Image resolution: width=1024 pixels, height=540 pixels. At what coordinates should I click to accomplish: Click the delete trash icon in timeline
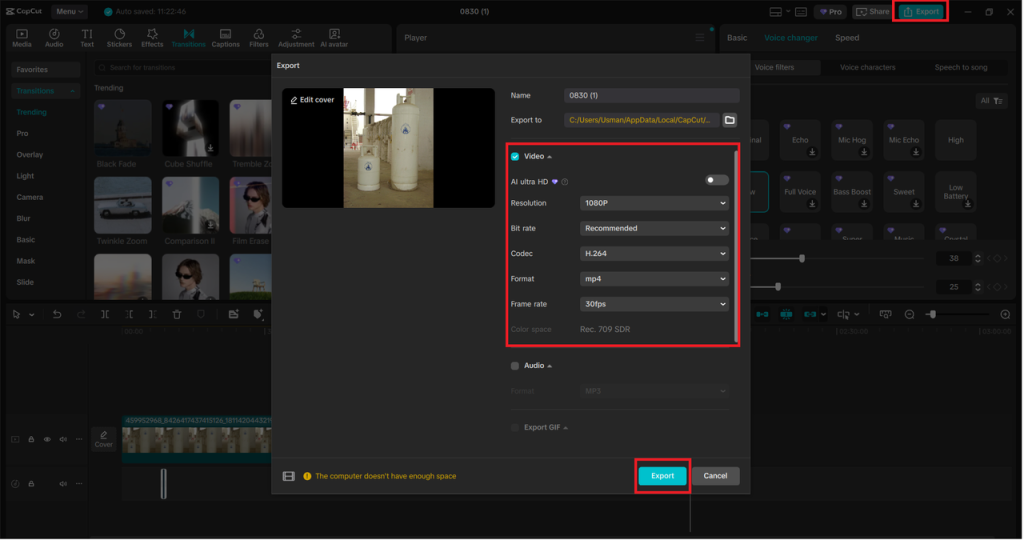(176, 314)
